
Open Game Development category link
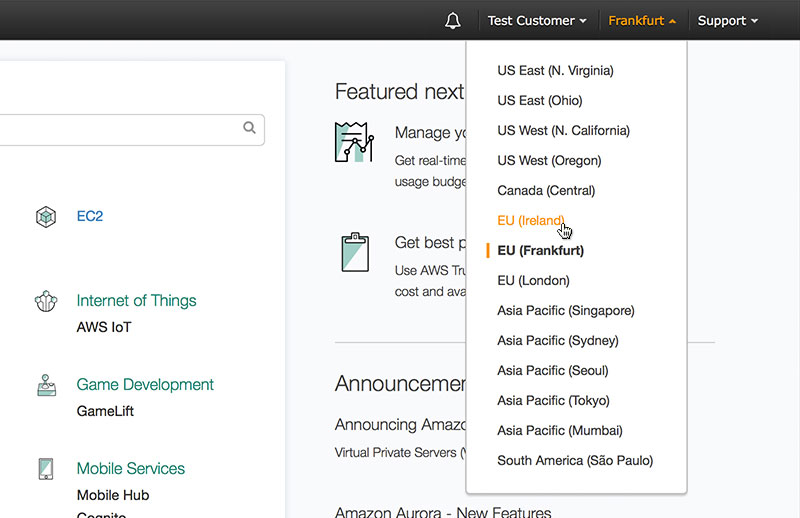[x=145, y=384]
